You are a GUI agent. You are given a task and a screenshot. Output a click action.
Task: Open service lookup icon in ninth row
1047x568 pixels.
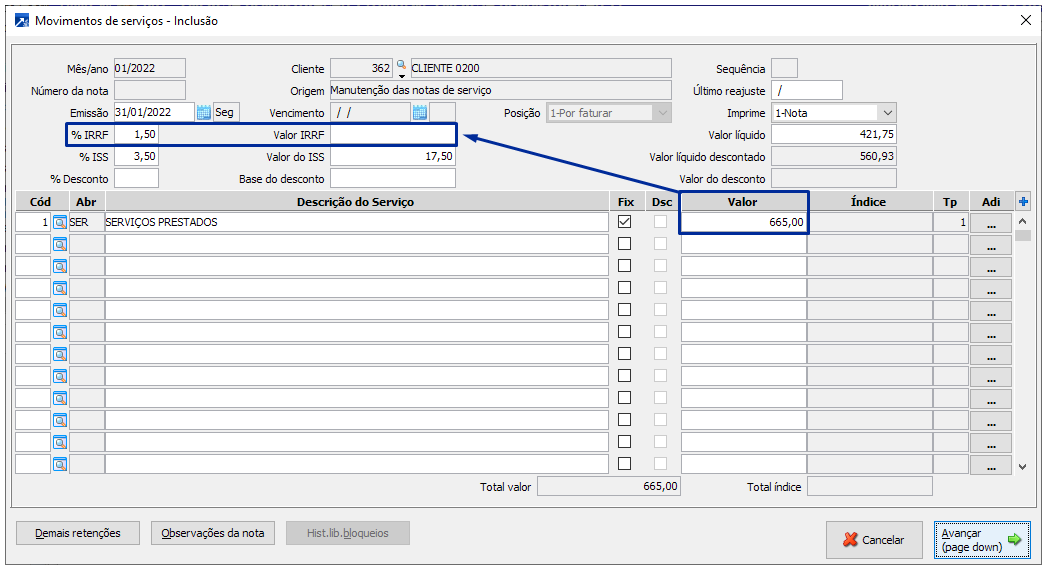60,398
